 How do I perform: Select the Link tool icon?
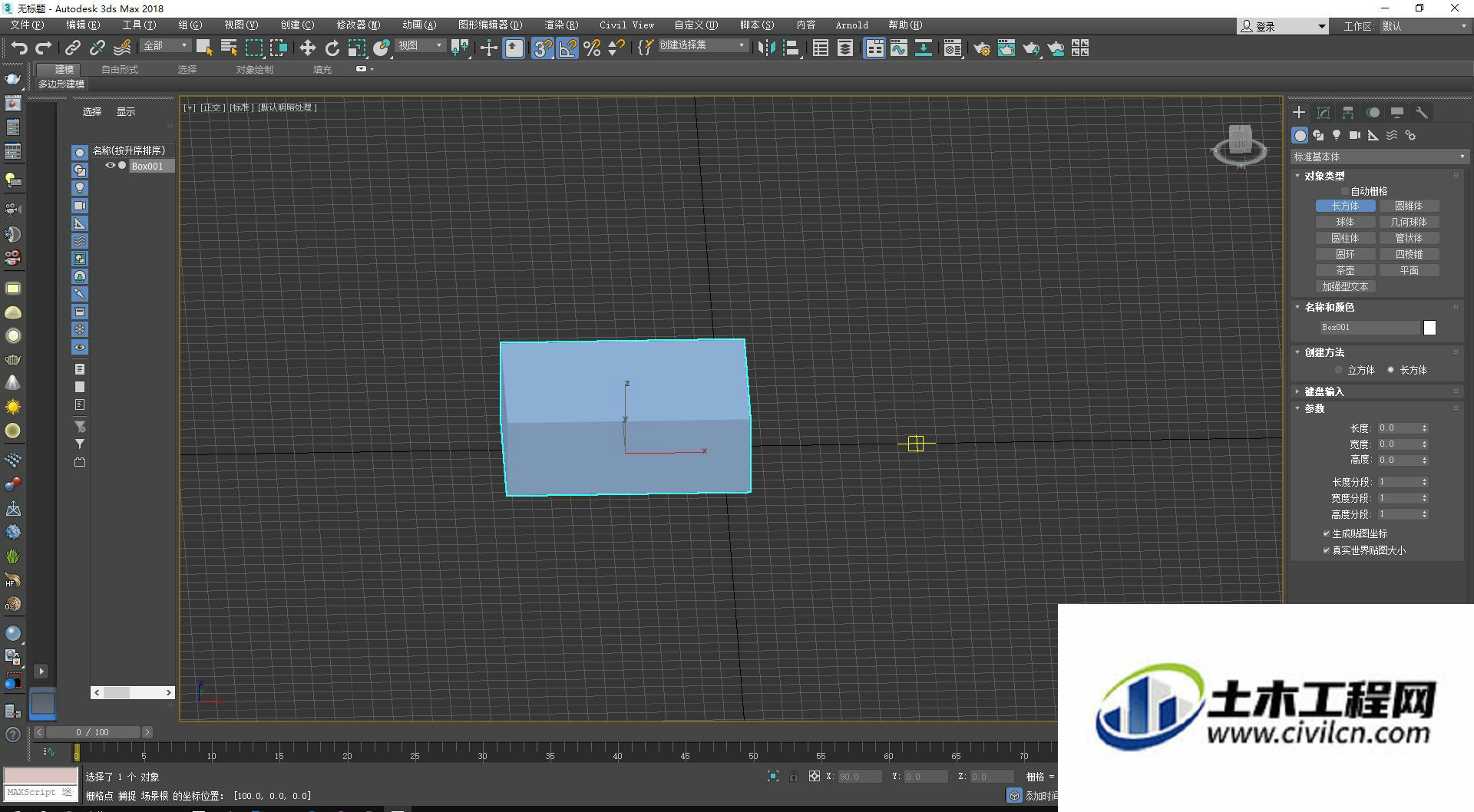(73, 48)
